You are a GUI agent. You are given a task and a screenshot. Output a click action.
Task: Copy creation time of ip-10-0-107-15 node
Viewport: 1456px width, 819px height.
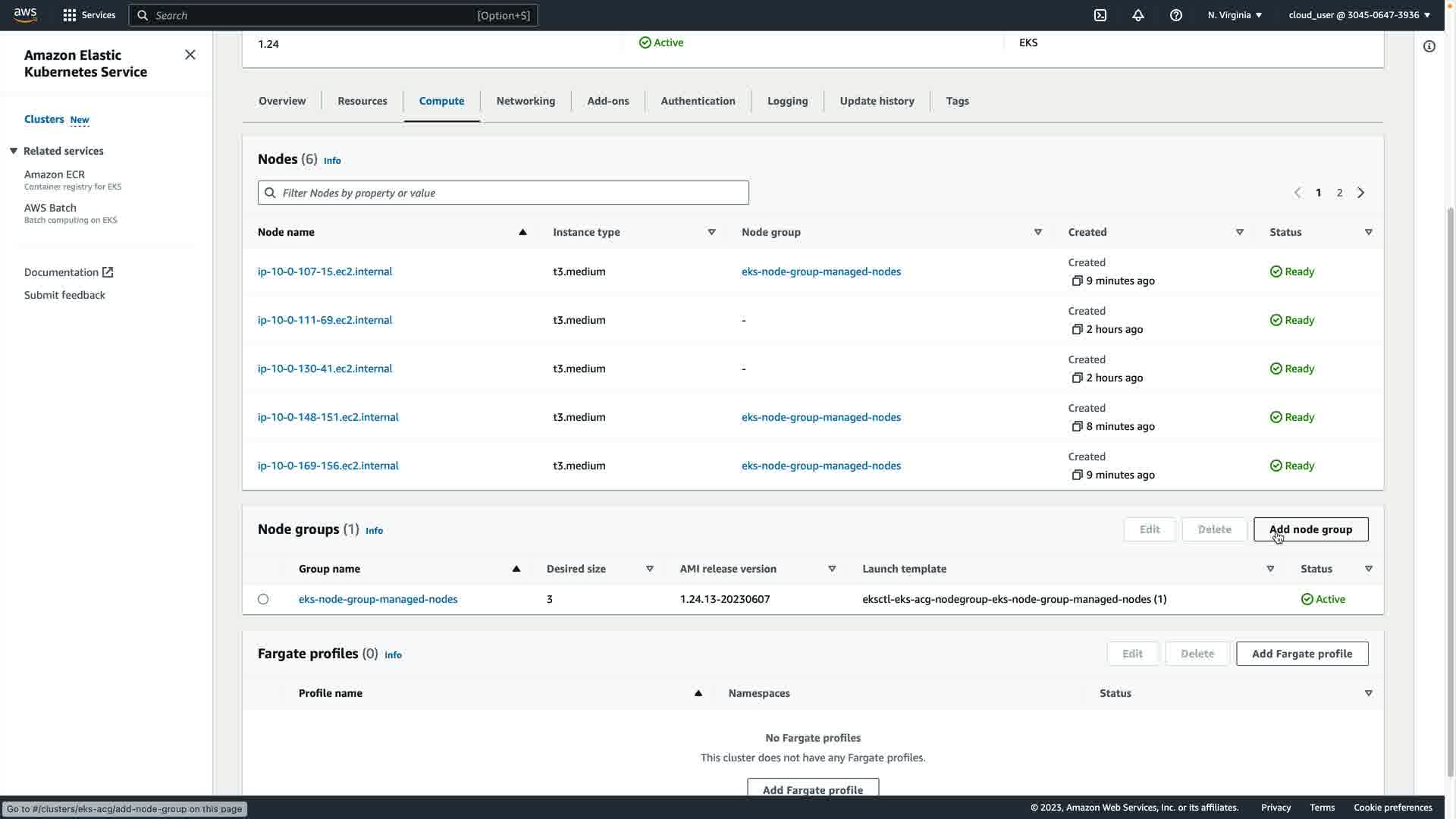click(1077, 281)
